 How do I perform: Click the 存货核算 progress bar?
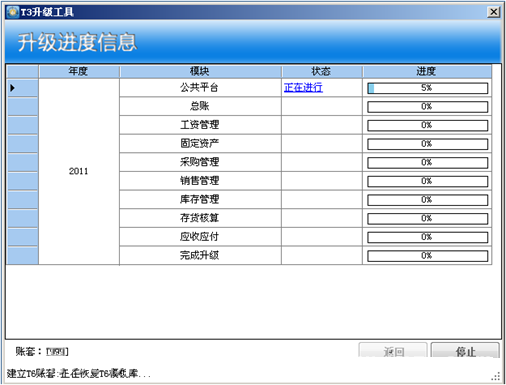point(427,219)
